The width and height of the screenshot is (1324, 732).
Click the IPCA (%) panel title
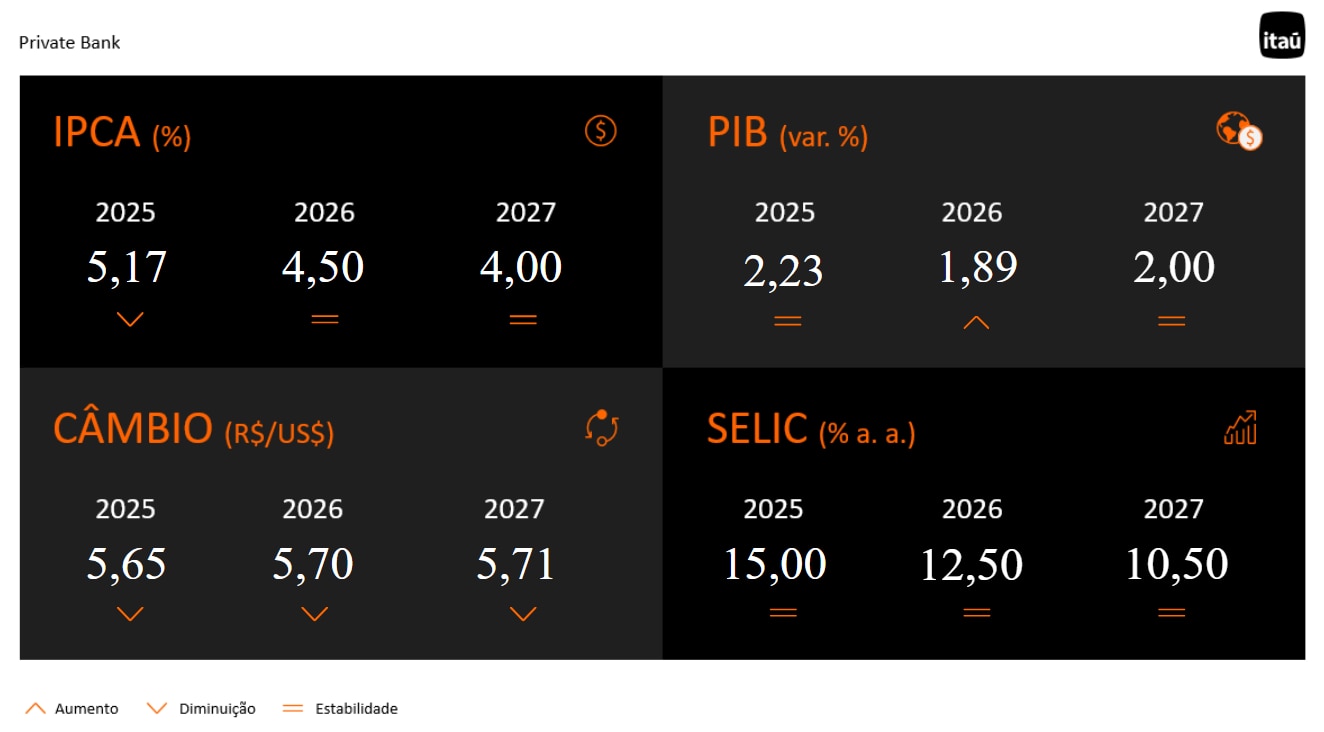point(122,133)
